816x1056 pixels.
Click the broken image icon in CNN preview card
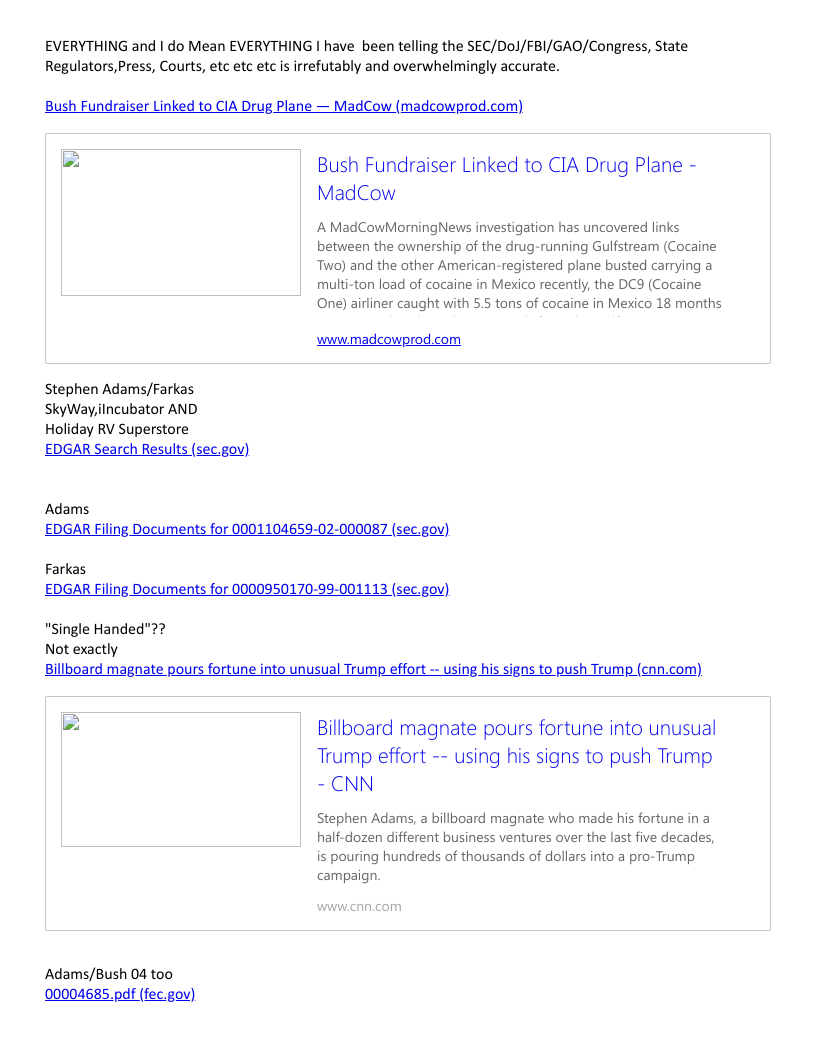pos(70,723)
